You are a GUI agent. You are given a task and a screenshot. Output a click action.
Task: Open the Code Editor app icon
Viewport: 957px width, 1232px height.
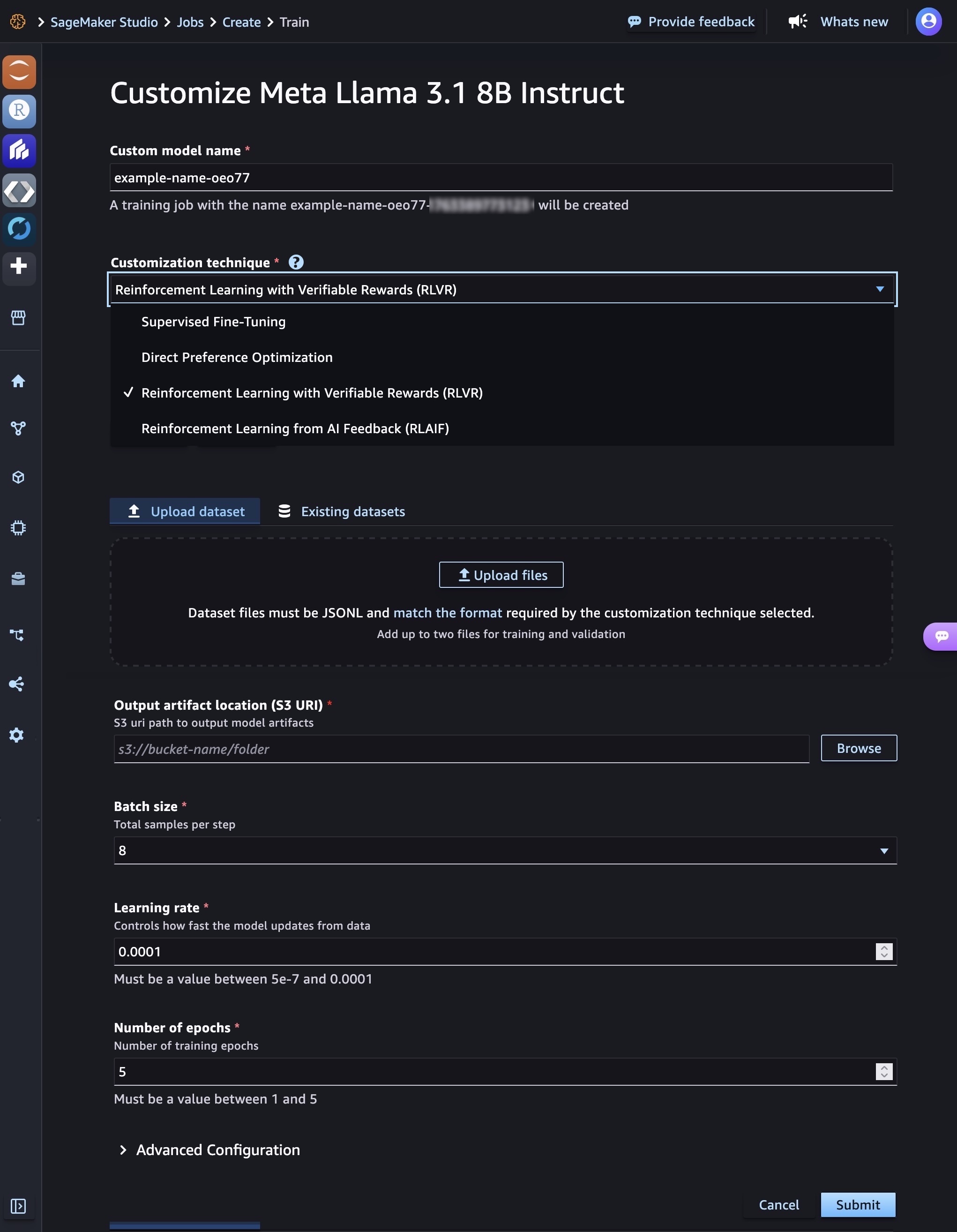point(19,191)
